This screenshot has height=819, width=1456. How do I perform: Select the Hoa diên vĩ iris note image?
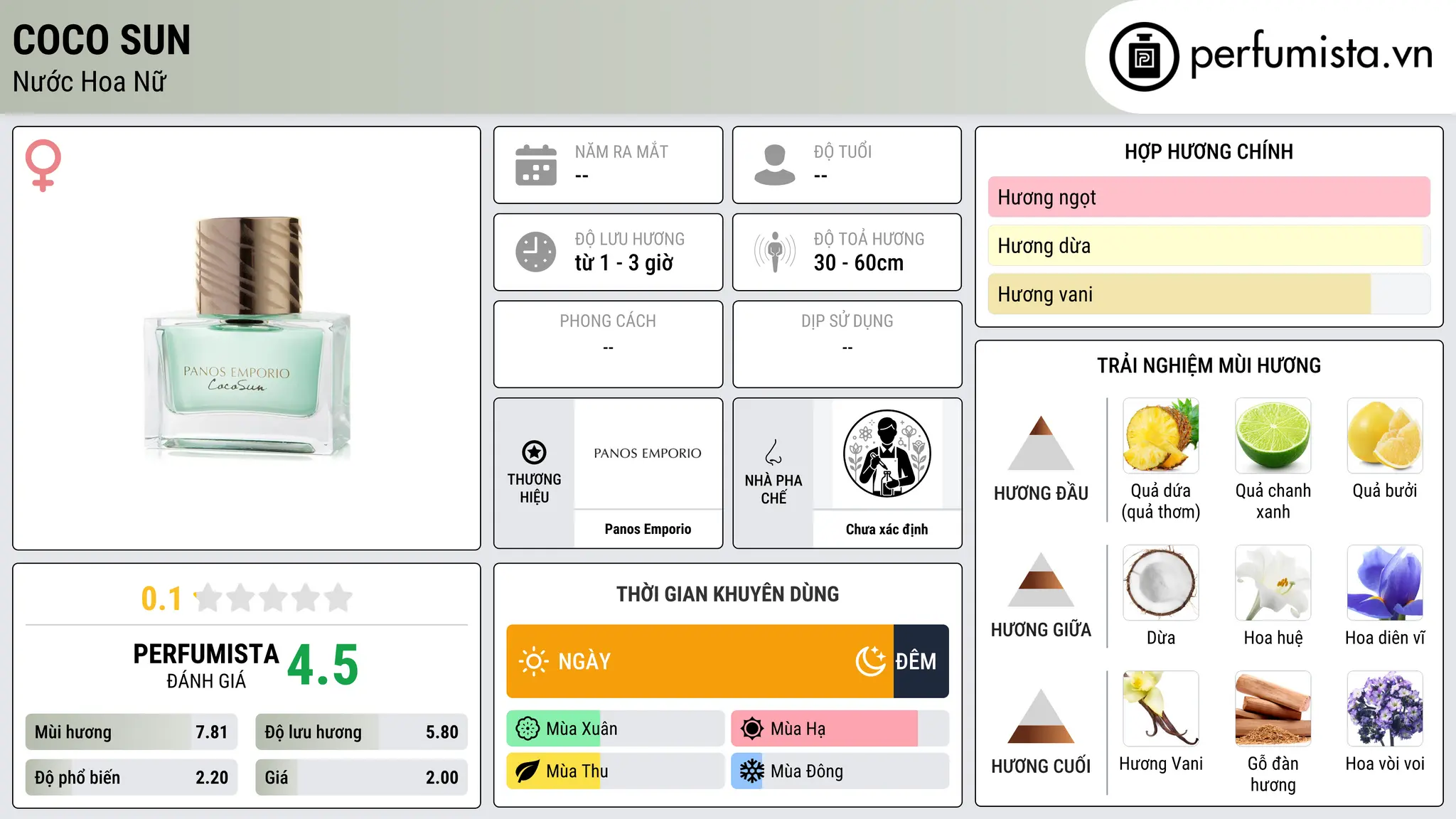pos(1385,583)
